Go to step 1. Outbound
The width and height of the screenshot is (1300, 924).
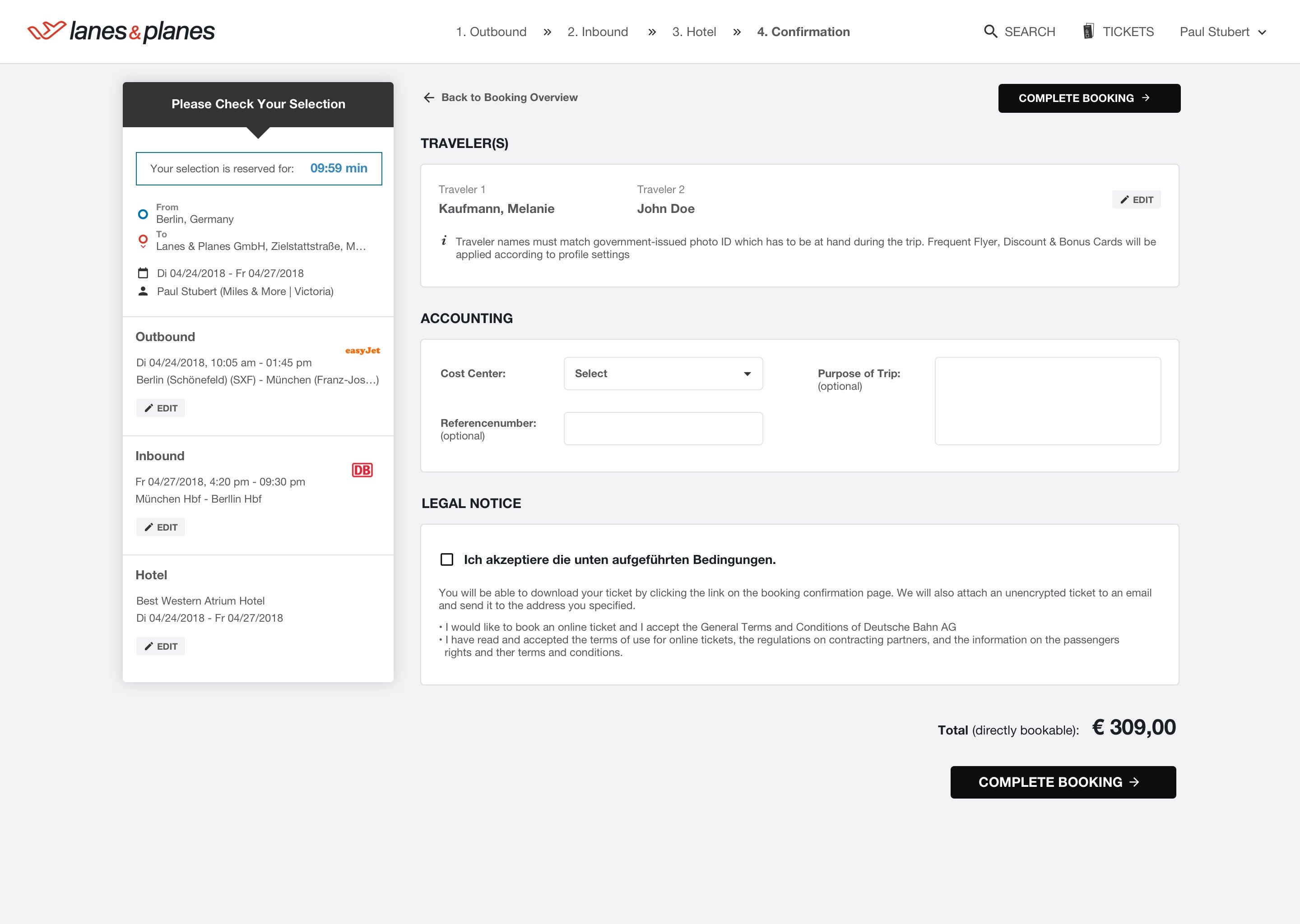pyautogui.click(x=491, y=32)
